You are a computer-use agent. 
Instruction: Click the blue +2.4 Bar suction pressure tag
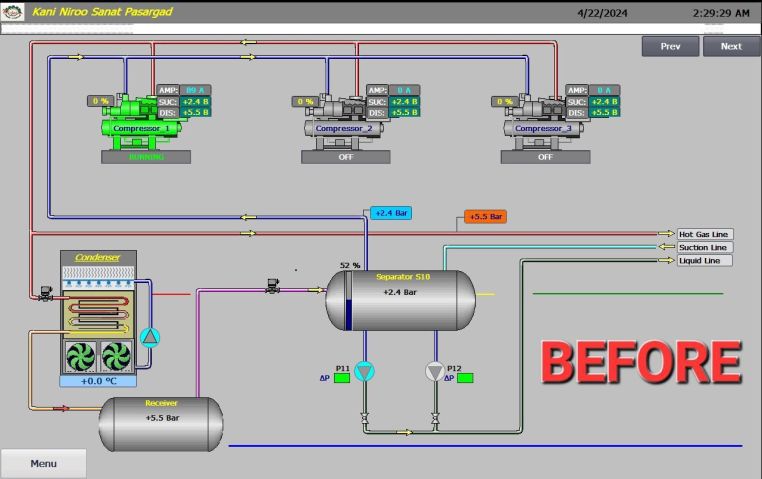[x=389, y=213]
